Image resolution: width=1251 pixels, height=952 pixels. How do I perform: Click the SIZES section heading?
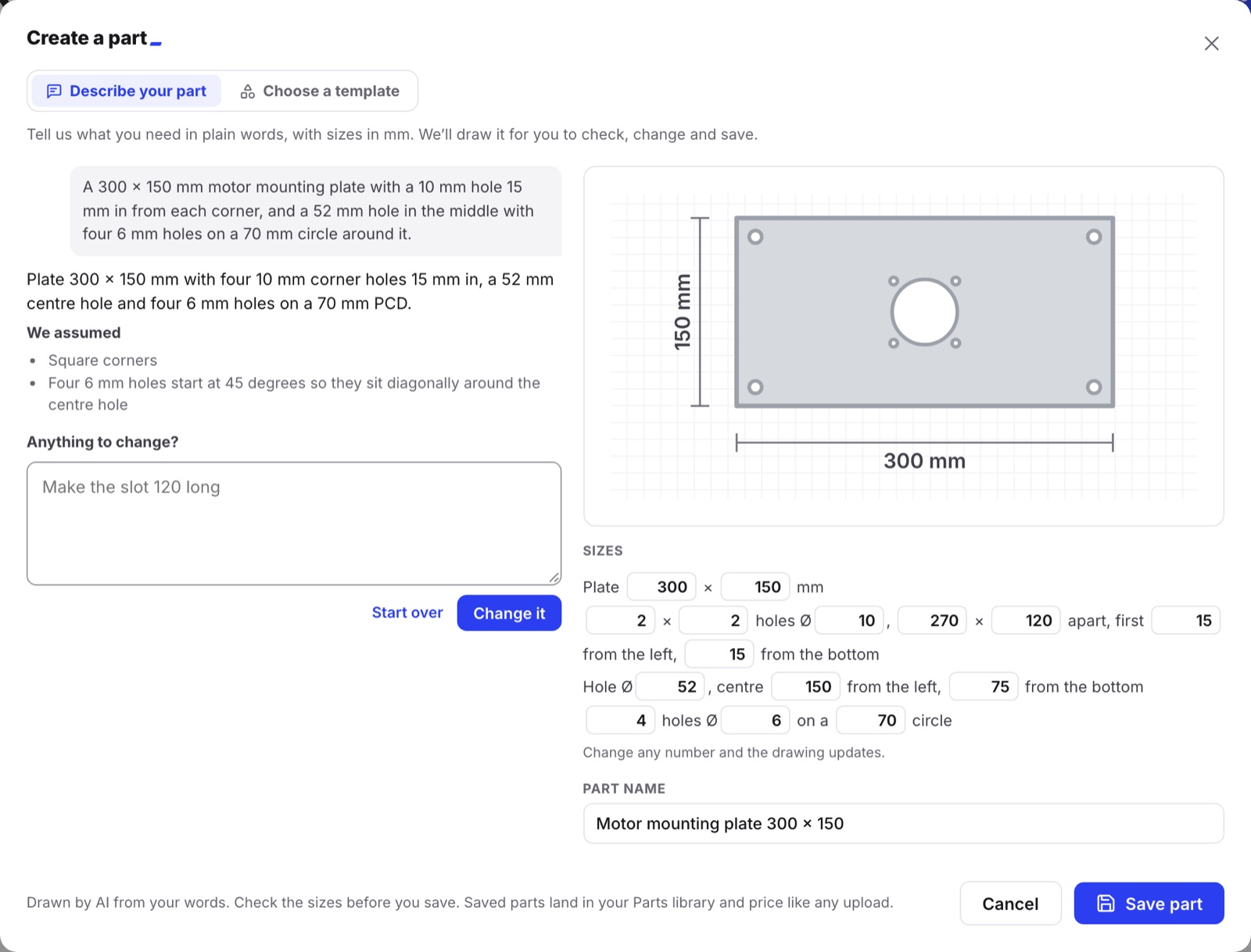(x=603, y=551)
